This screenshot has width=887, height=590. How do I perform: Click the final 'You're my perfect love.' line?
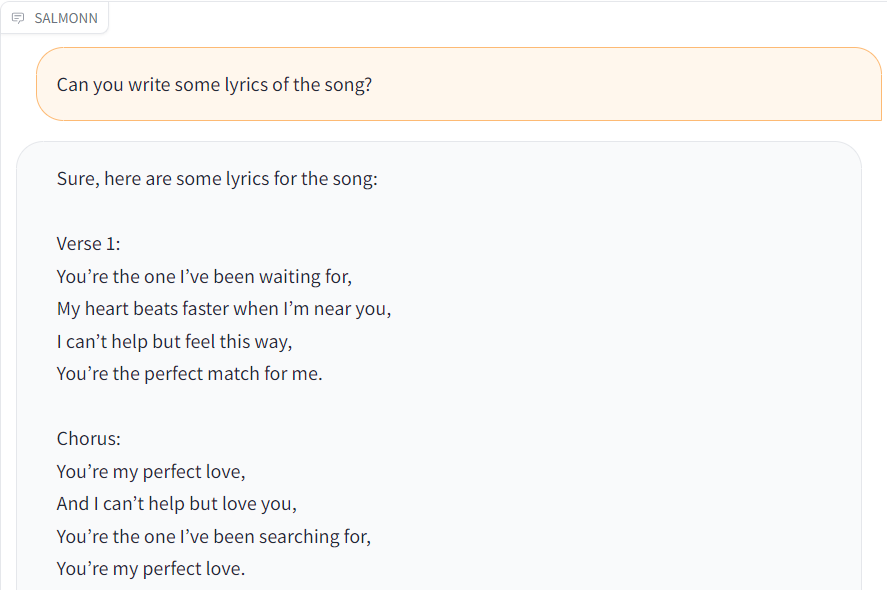pos(151,569)
